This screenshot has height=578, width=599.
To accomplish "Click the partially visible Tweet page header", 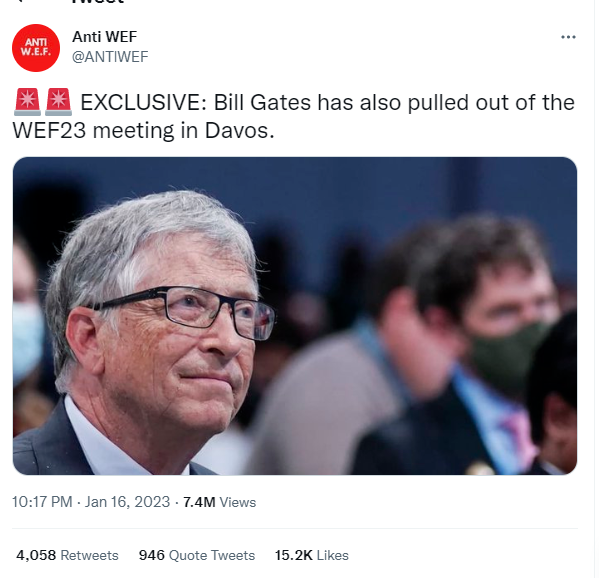I will 98,2.
